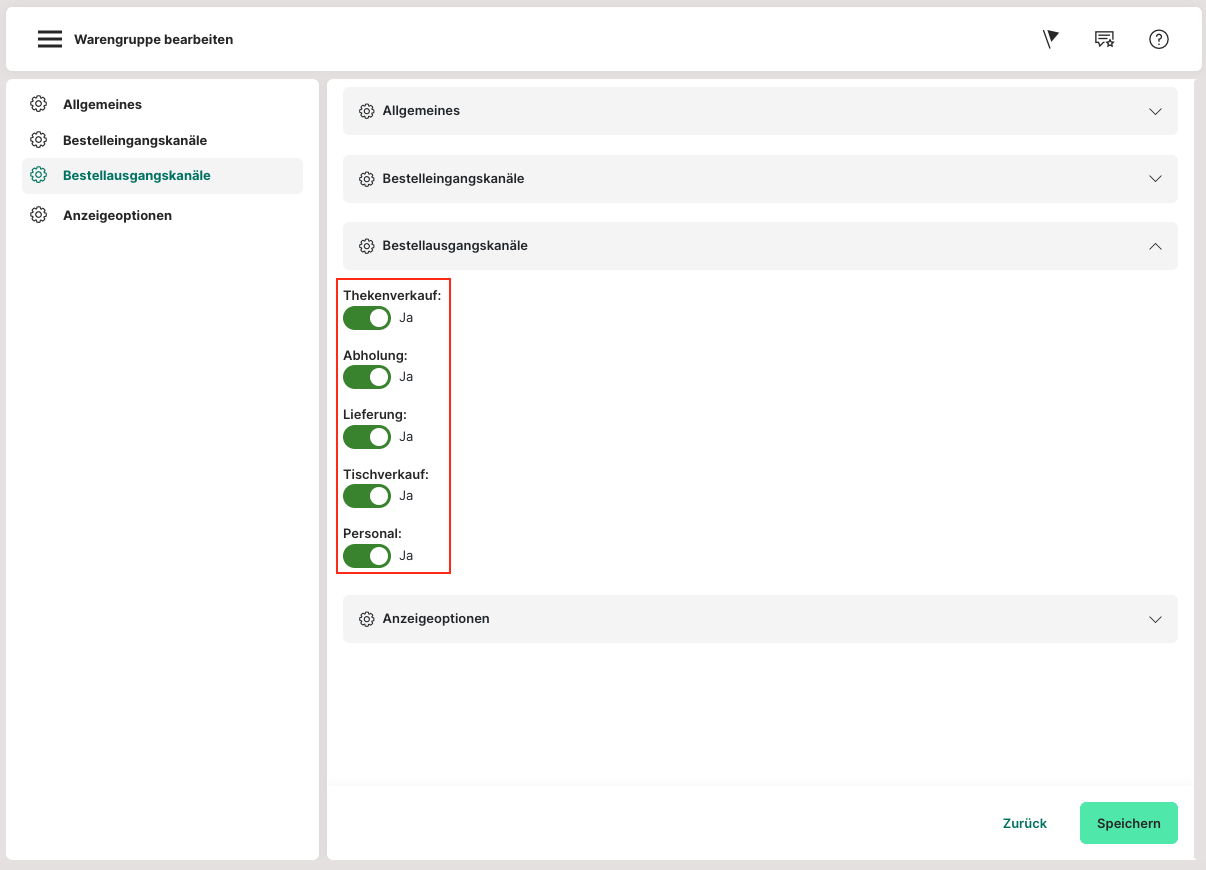
Task: Collapse the Bestellausgangskanäle section chevron
Action: click(1155, 246)
